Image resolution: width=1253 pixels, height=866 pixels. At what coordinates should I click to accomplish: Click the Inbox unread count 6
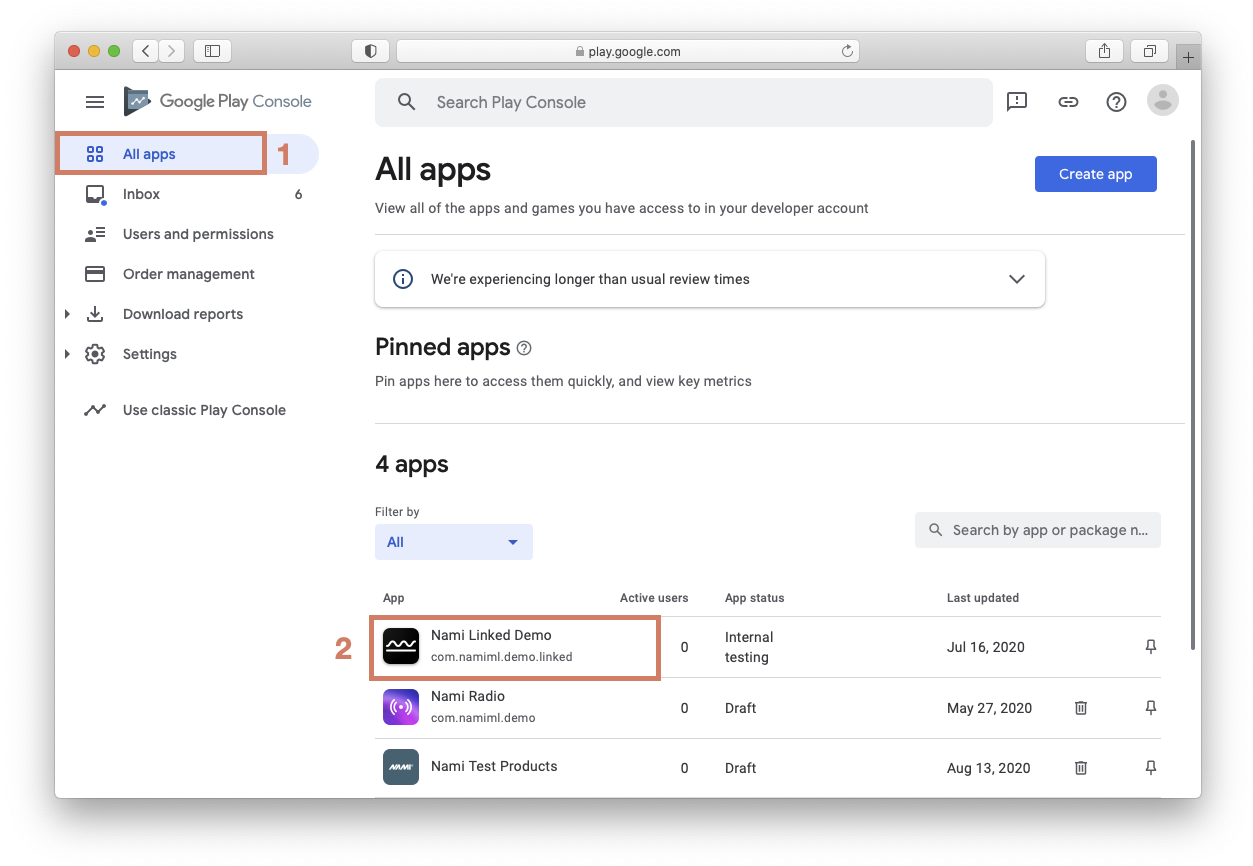pyautogui.click(x=298, y=194)
